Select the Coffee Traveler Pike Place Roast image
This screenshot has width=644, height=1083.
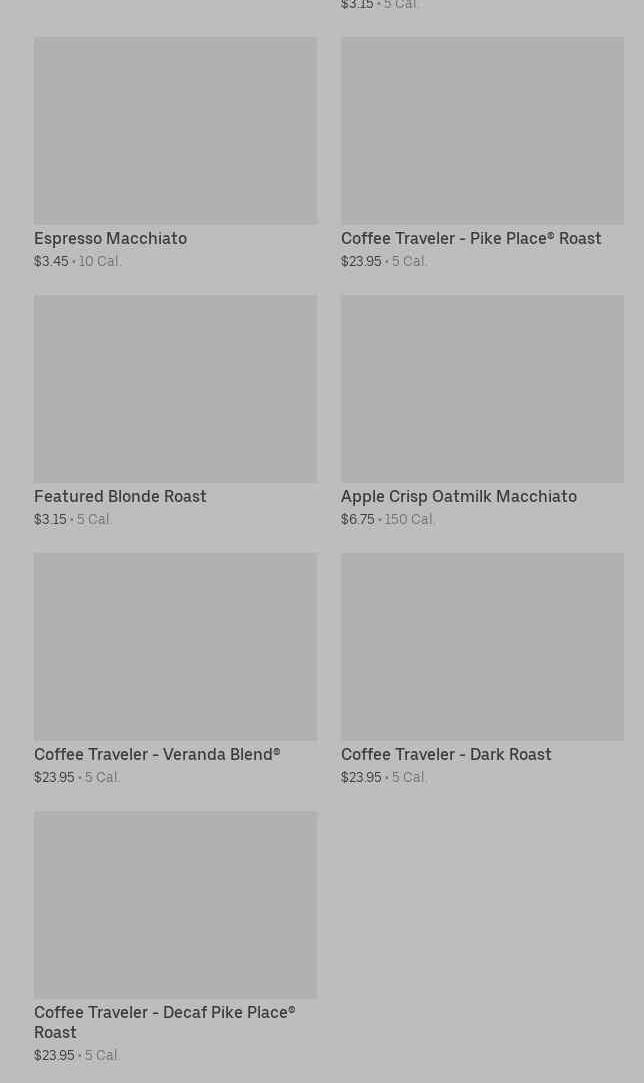[482, 131]
